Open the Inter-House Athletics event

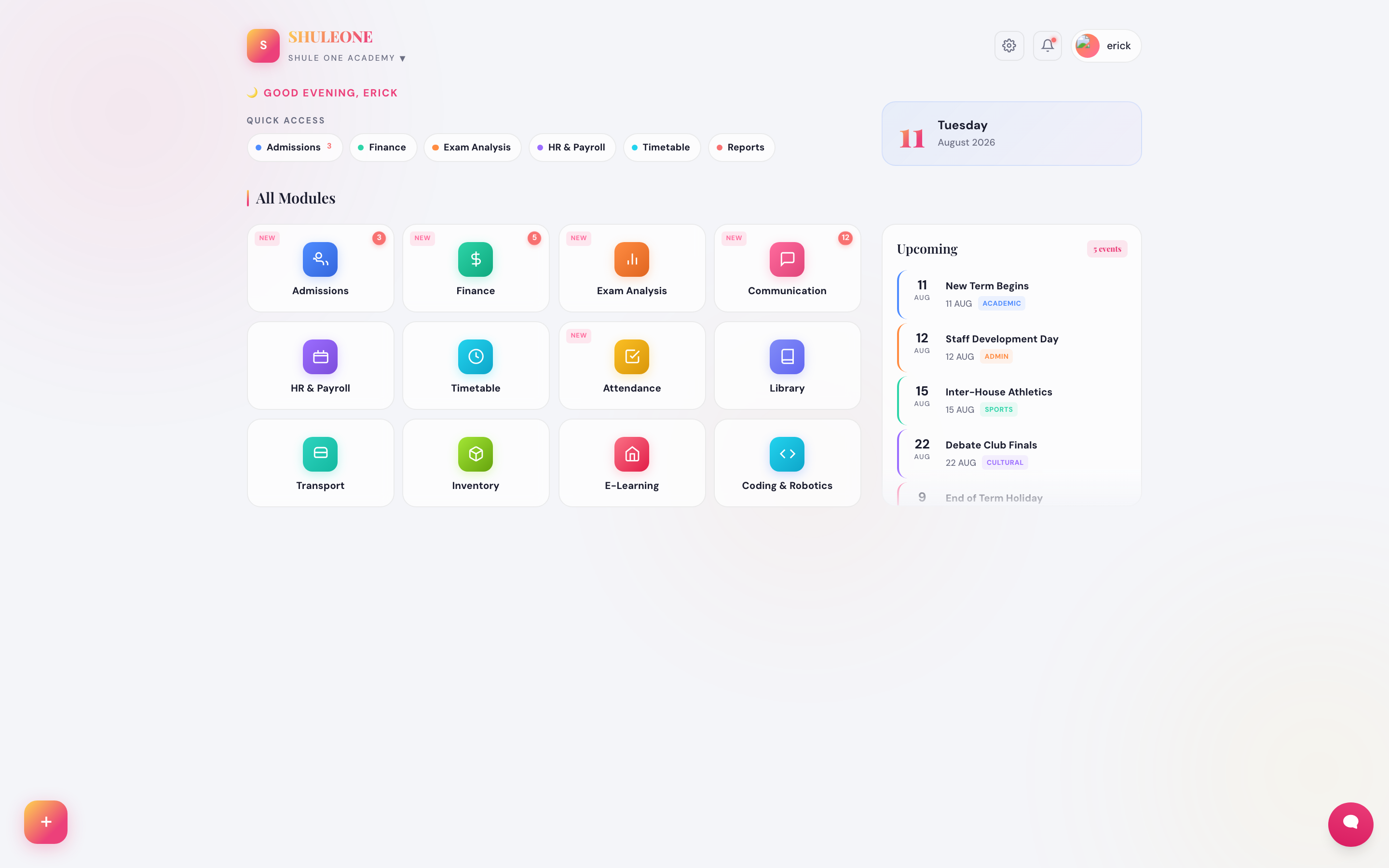1012,401
